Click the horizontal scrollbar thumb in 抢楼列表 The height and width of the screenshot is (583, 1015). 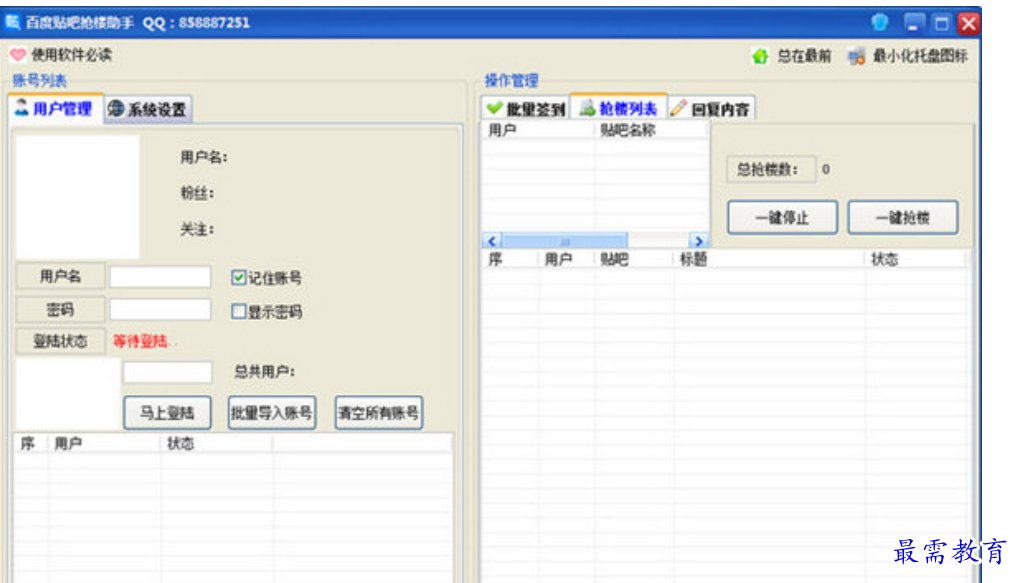coord(564,241)
